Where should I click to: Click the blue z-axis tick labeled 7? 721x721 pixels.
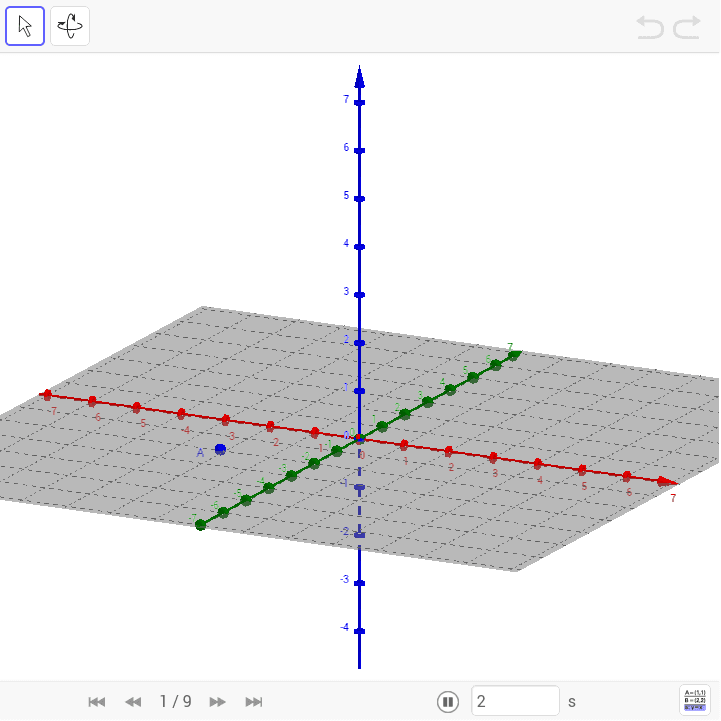click(360, 103)
